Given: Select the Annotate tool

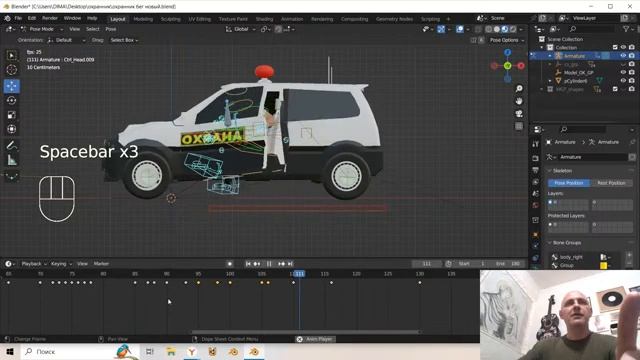Looking at the screenshot, I should 11,145.
